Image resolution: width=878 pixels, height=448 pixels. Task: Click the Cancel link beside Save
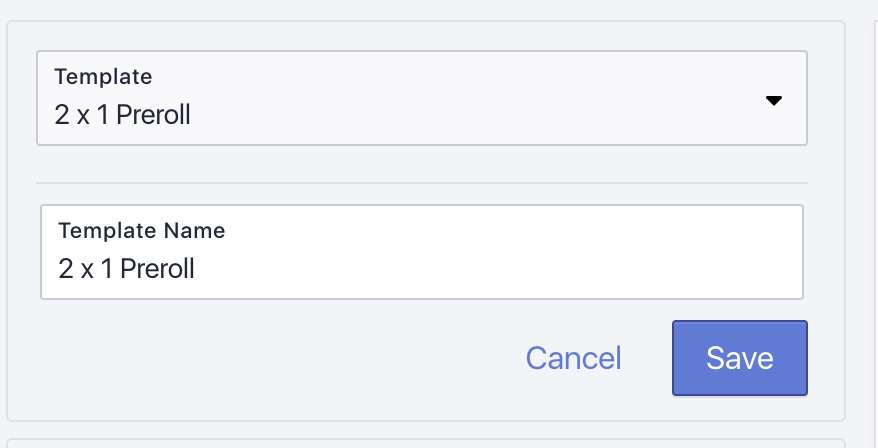573,358
